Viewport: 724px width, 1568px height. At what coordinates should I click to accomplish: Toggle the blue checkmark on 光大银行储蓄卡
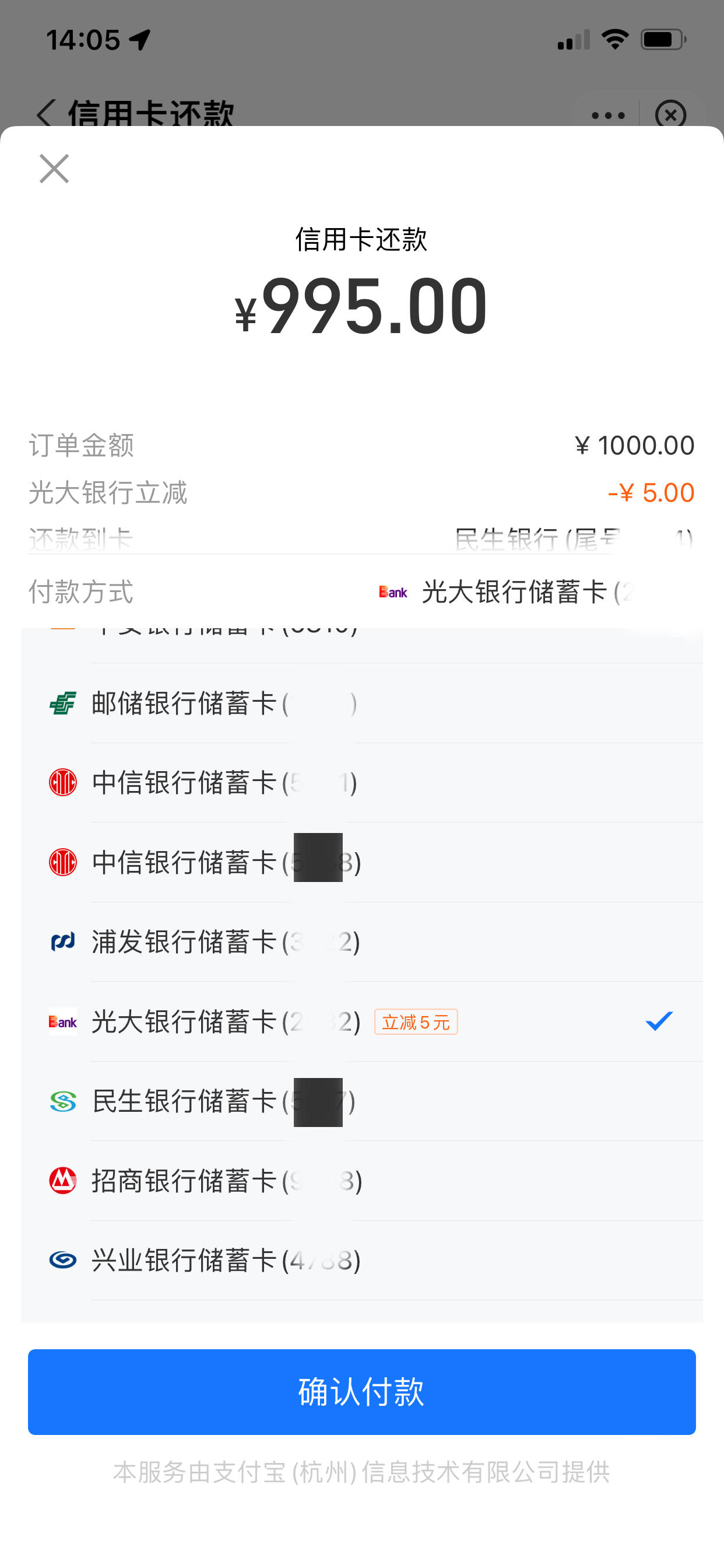pyautogui.click(x=659, y=1021)
